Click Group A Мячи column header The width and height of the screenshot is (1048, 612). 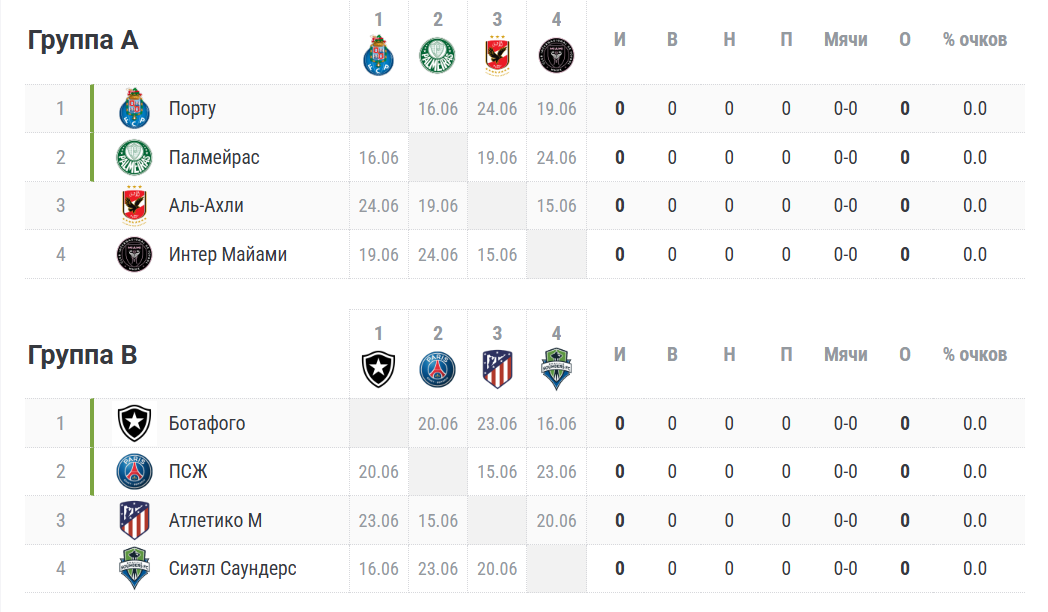click(x=845, y=39)
